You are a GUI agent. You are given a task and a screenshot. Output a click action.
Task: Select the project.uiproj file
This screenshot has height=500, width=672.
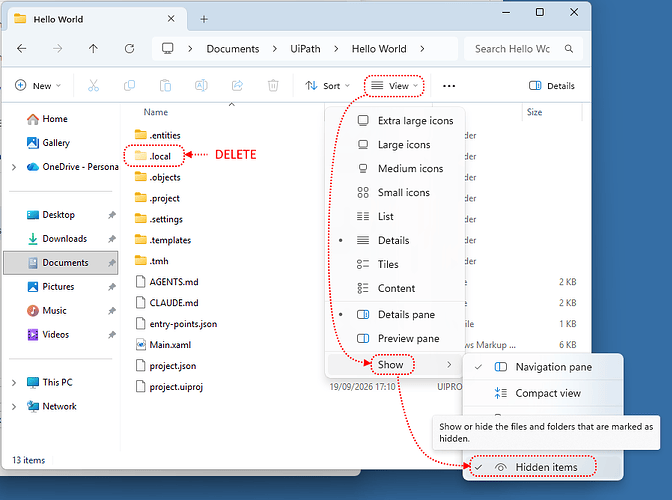coord(169,387)
